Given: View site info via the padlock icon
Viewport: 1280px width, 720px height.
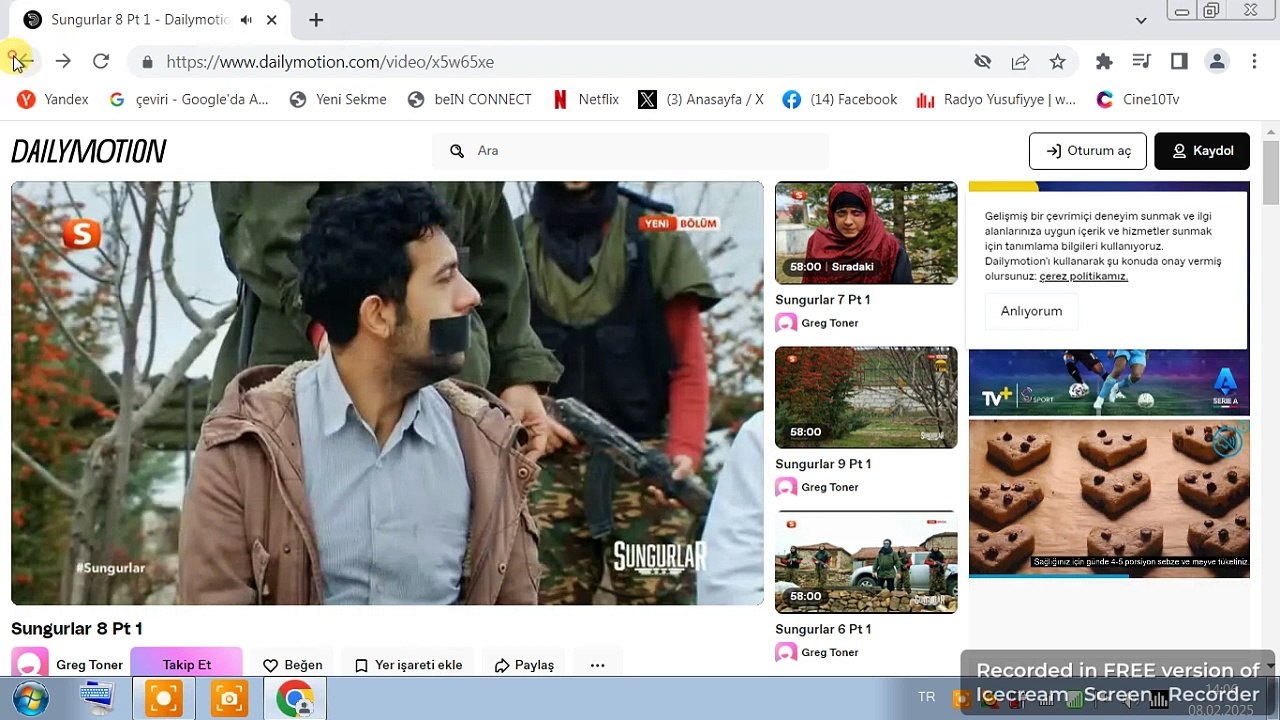Looking at the screenshot, I should (x=148, y=62).
